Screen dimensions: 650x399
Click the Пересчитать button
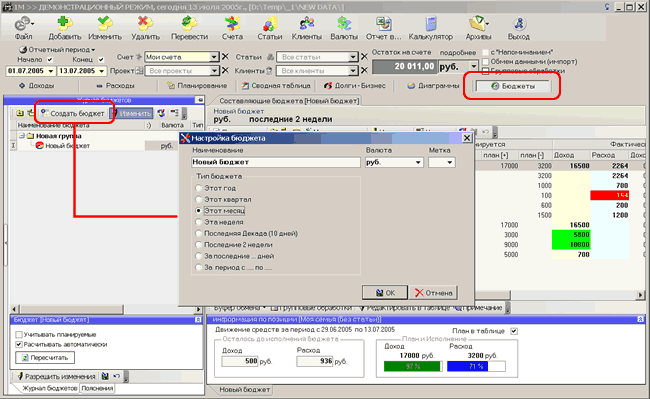45,358
